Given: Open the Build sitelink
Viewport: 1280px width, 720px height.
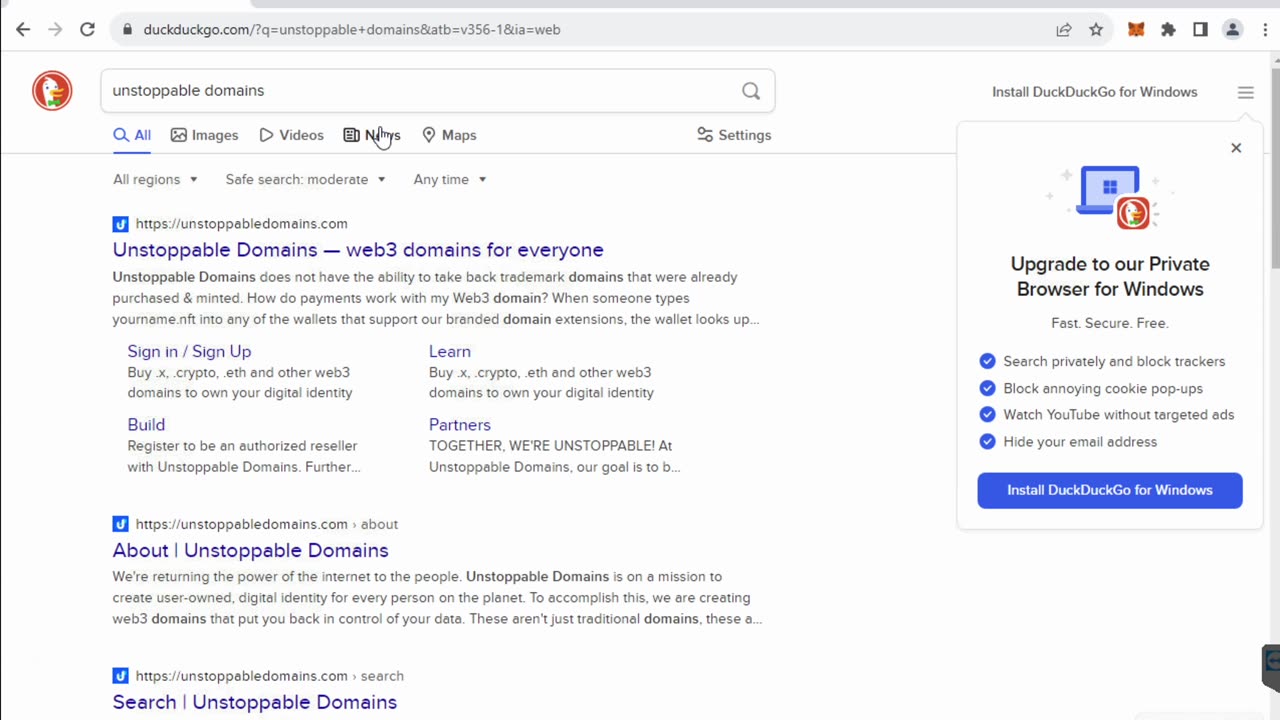Looking at the screenshot, I should [146, 425].
